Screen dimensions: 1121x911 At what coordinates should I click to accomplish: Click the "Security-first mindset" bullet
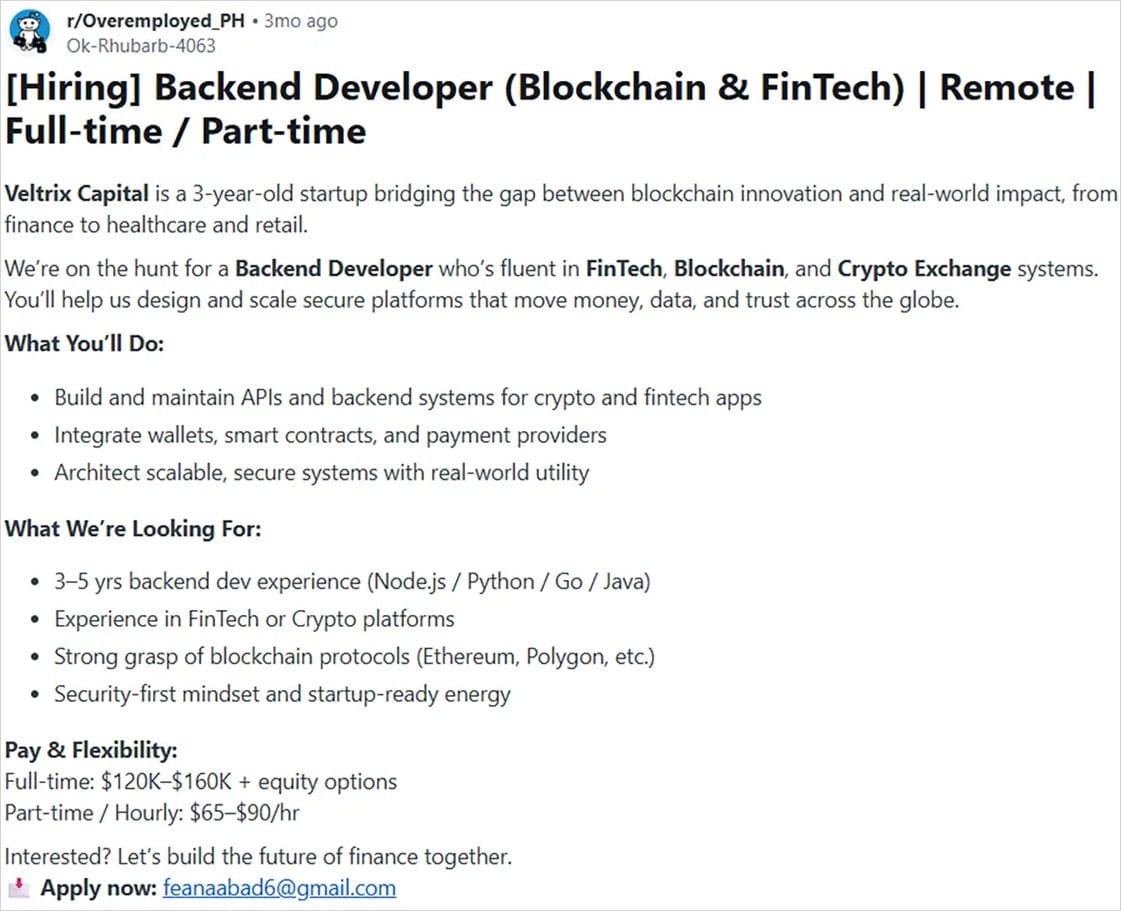(x=282, y=694)
